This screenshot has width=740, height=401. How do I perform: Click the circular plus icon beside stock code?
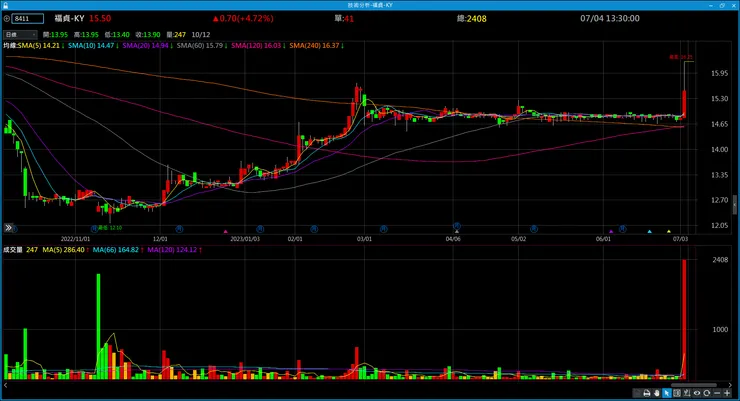coord(7,19)
